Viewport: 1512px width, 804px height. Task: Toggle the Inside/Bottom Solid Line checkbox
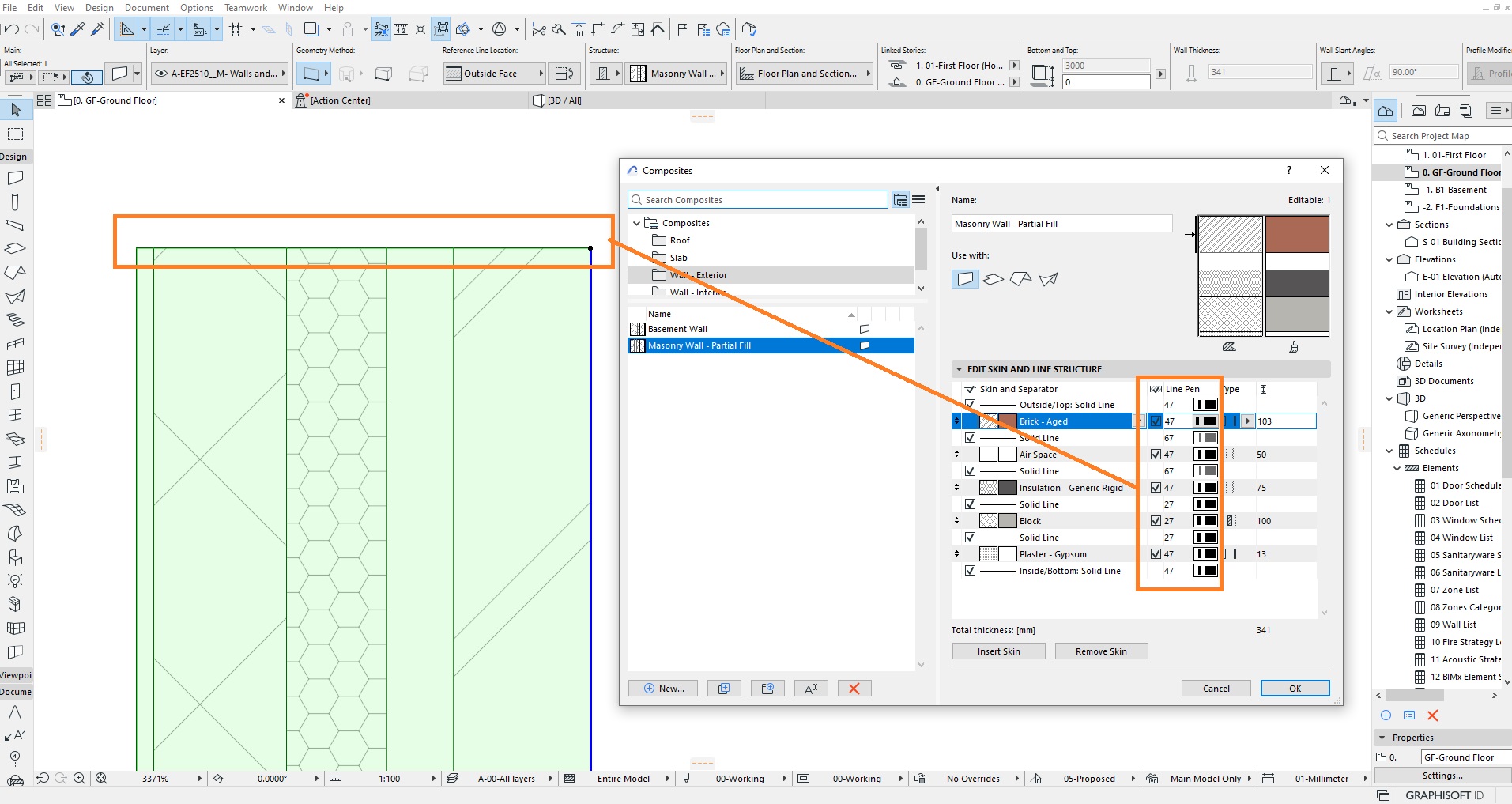(970, 571)
